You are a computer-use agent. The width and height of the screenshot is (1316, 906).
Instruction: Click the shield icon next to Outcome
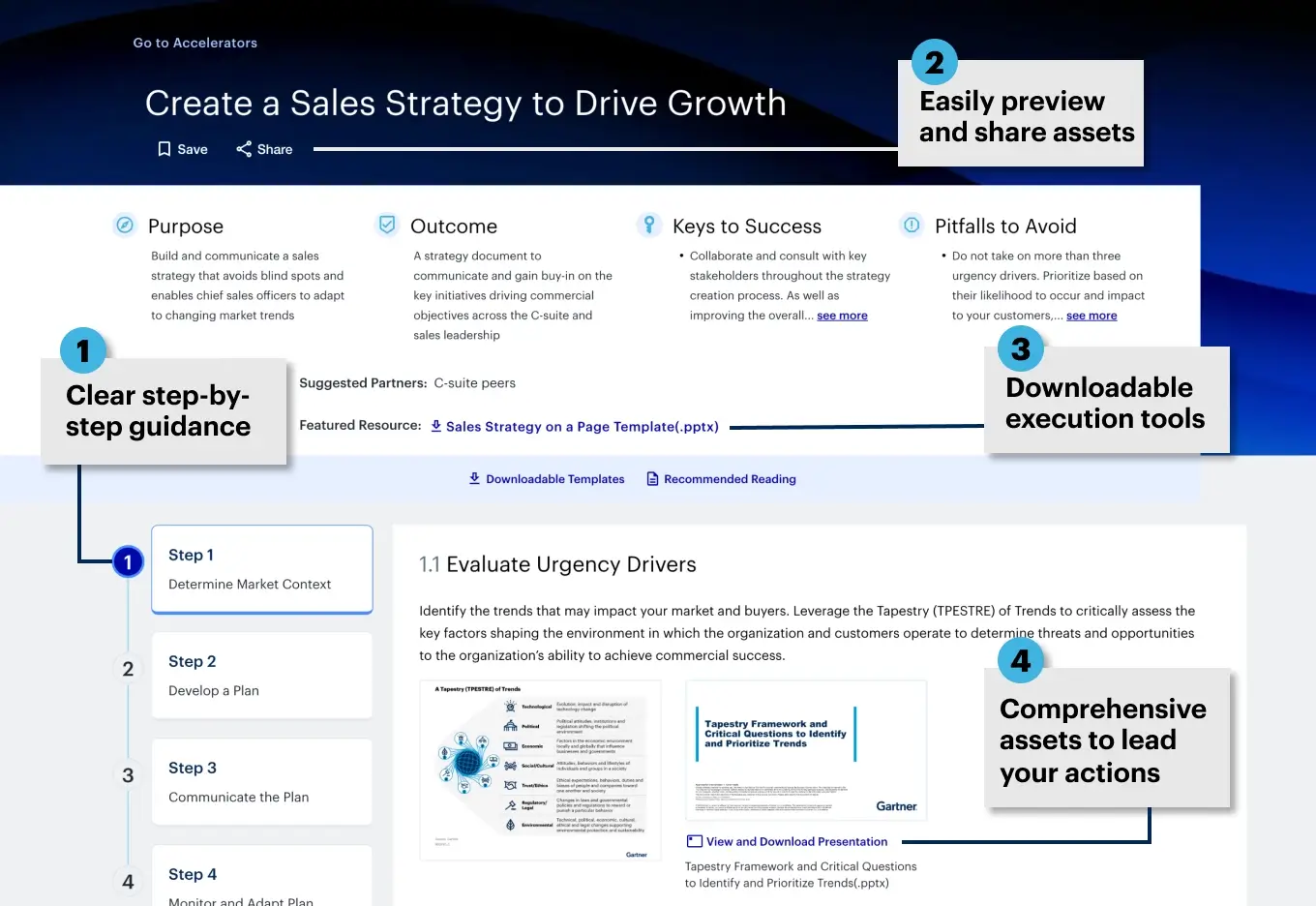[386, 223]
